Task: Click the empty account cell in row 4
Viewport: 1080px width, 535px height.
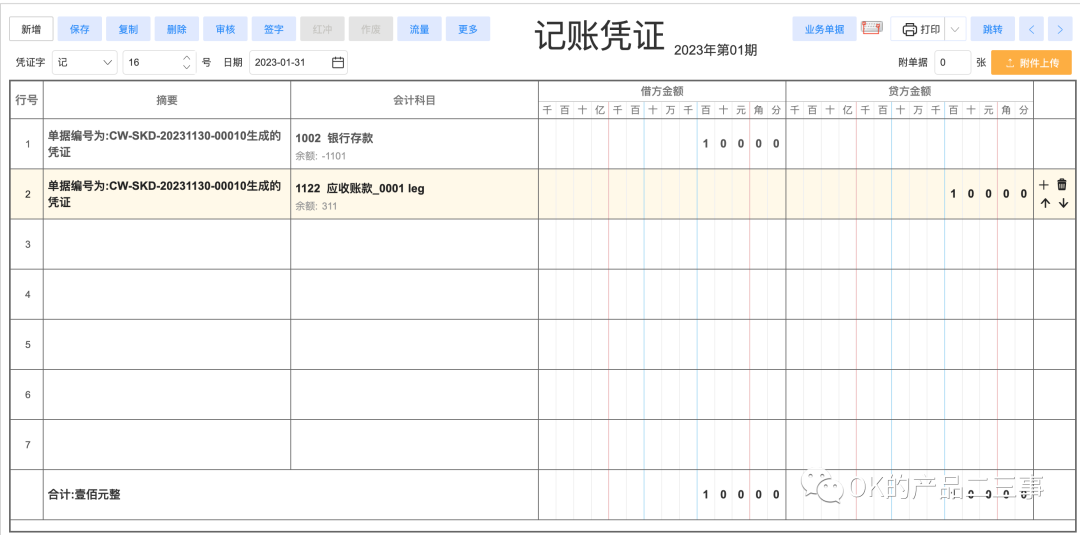Action: click(x=415, y=295)
